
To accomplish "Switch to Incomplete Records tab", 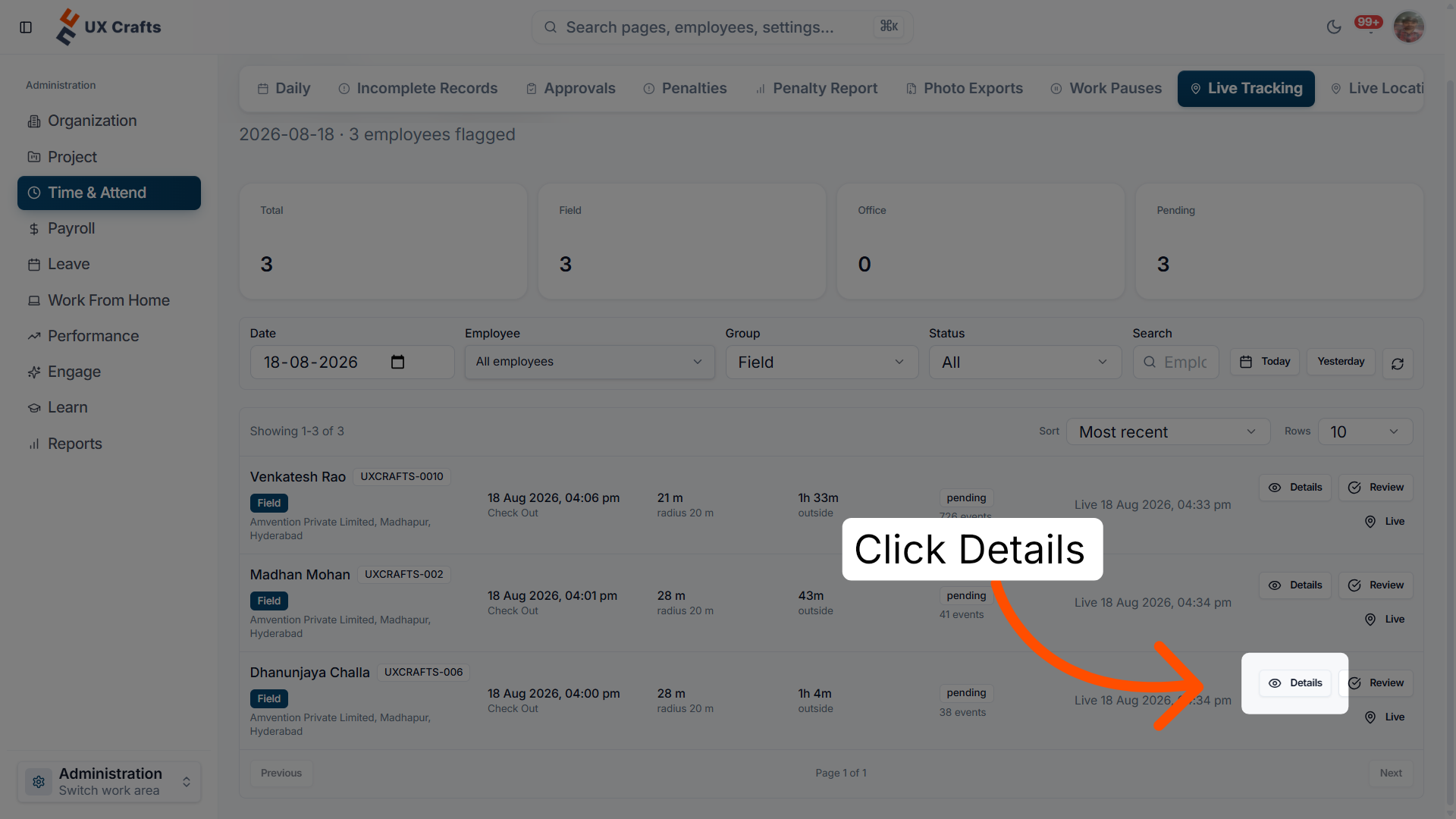I will [x=418, y=89].
